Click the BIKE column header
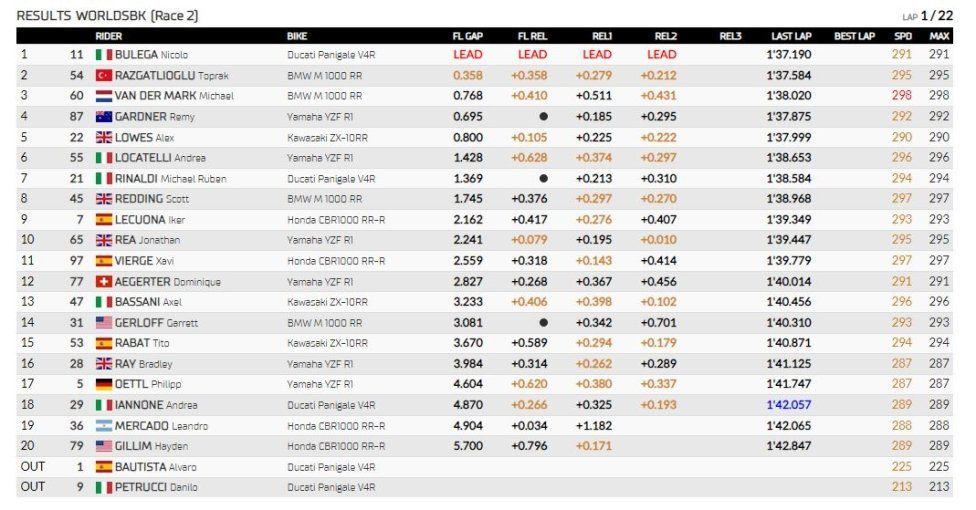976x510 pixels. 297,36
